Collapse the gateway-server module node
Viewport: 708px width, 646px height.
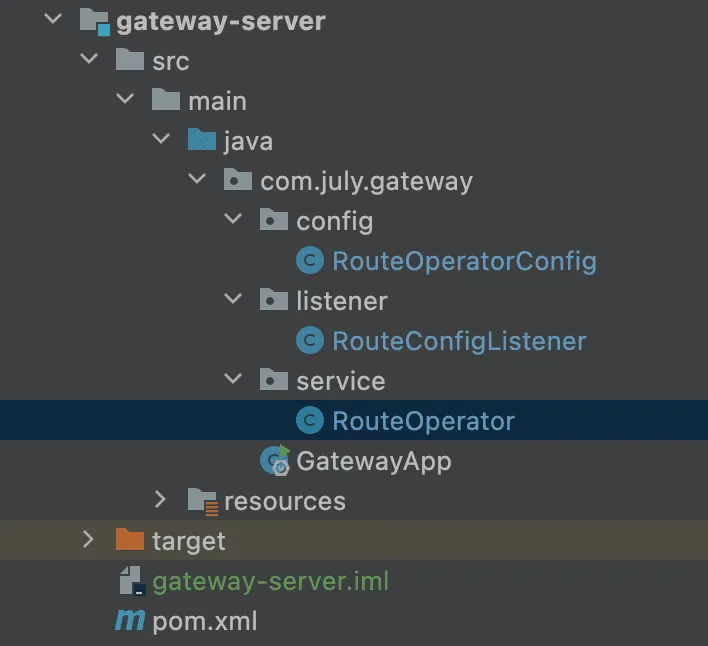pyautogui.click(x=53, y=21)
